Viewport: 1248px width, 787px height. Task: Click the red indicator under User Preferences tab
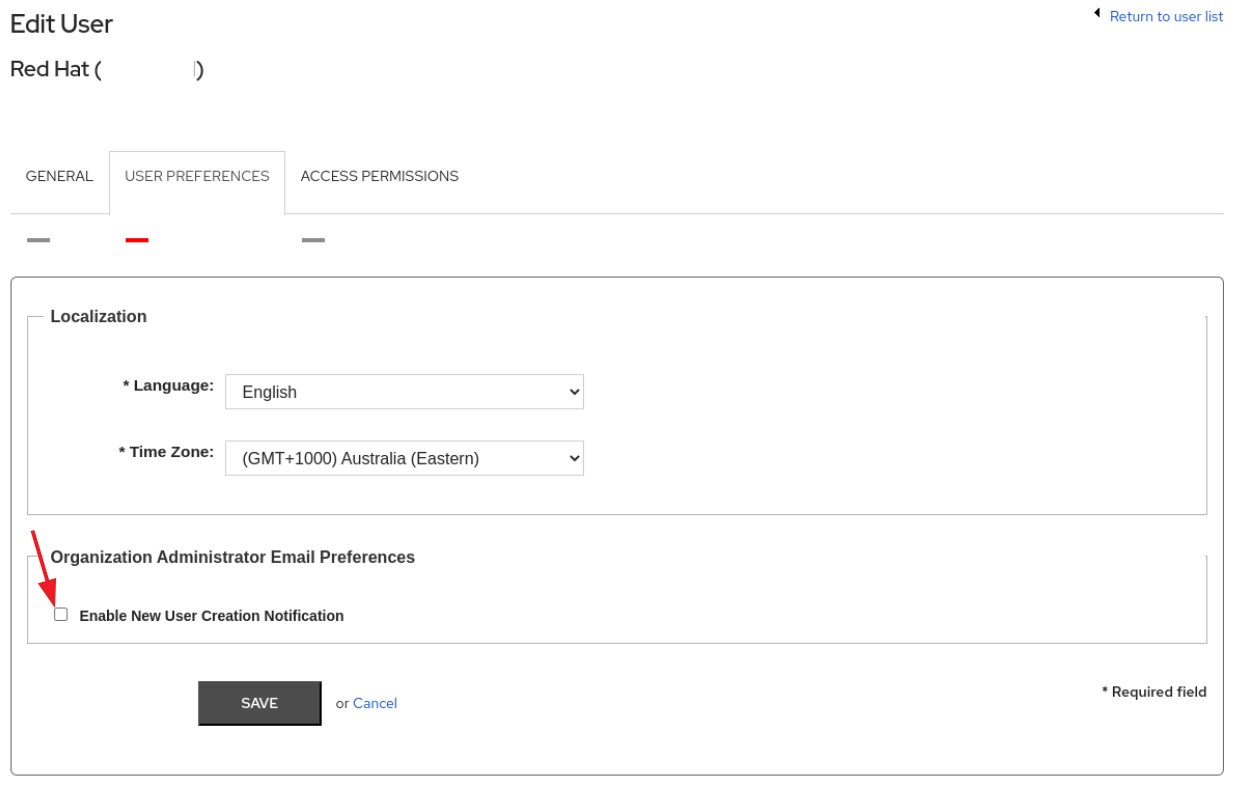[135, 240]
